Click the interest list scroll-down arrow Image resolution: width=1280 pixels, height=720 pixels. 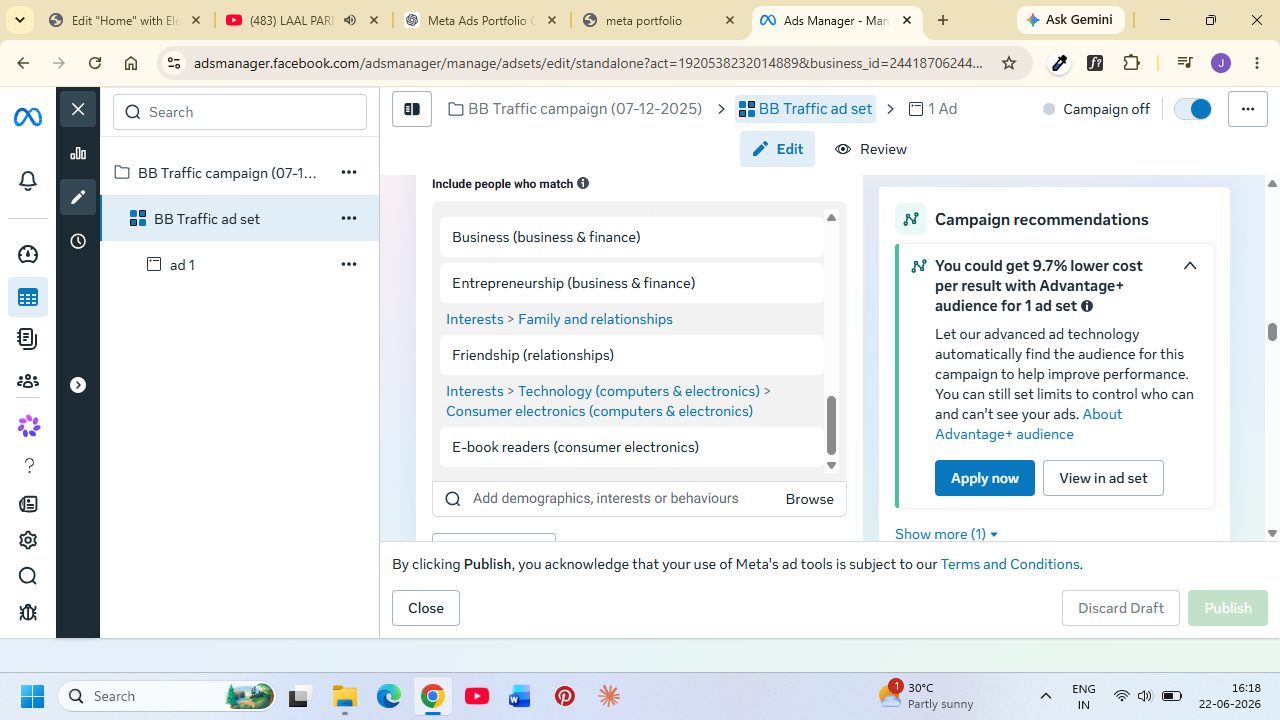coord(831,465)
